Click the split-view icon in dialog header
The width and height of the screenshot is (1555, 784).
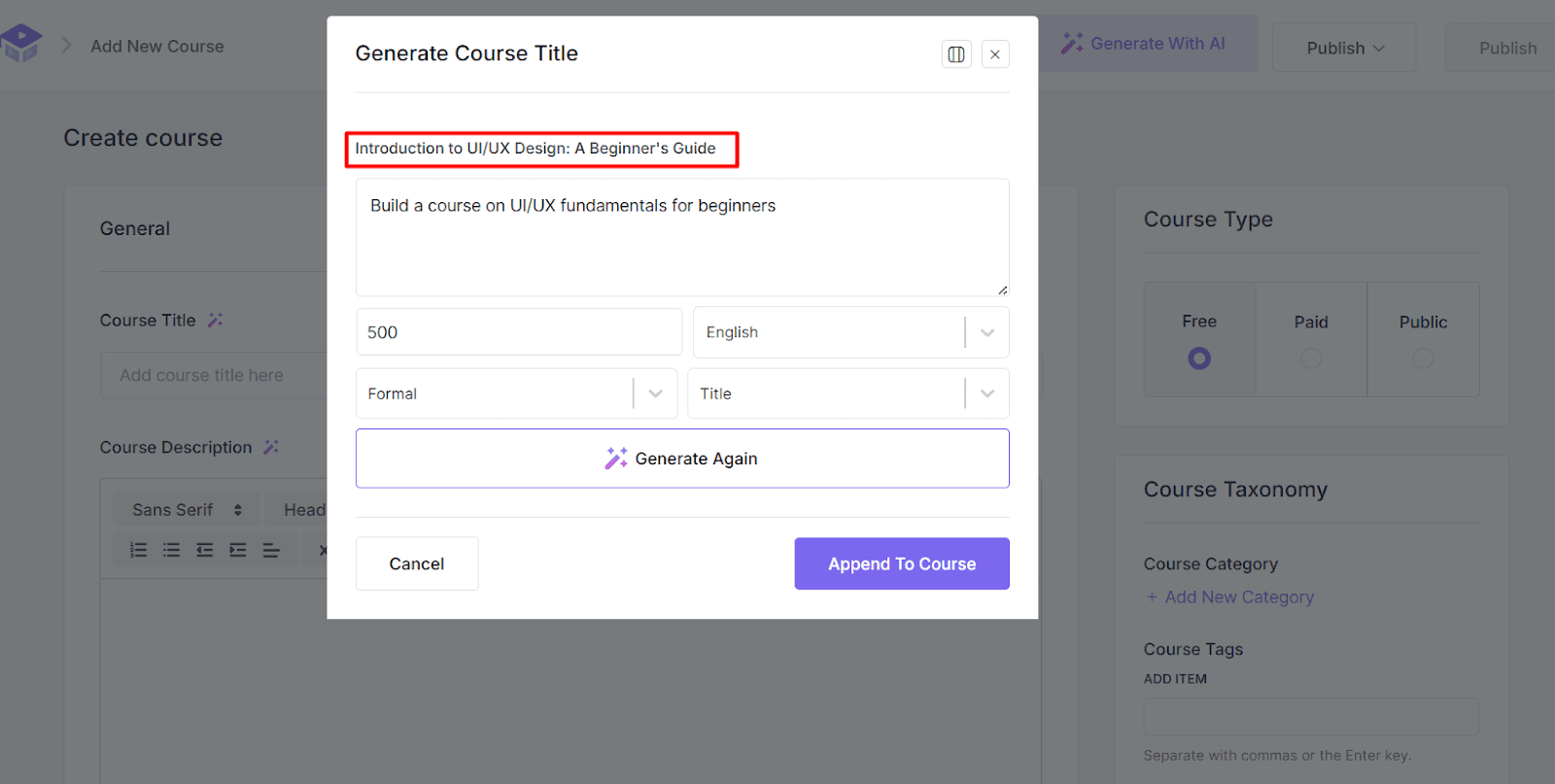point(956,54)
